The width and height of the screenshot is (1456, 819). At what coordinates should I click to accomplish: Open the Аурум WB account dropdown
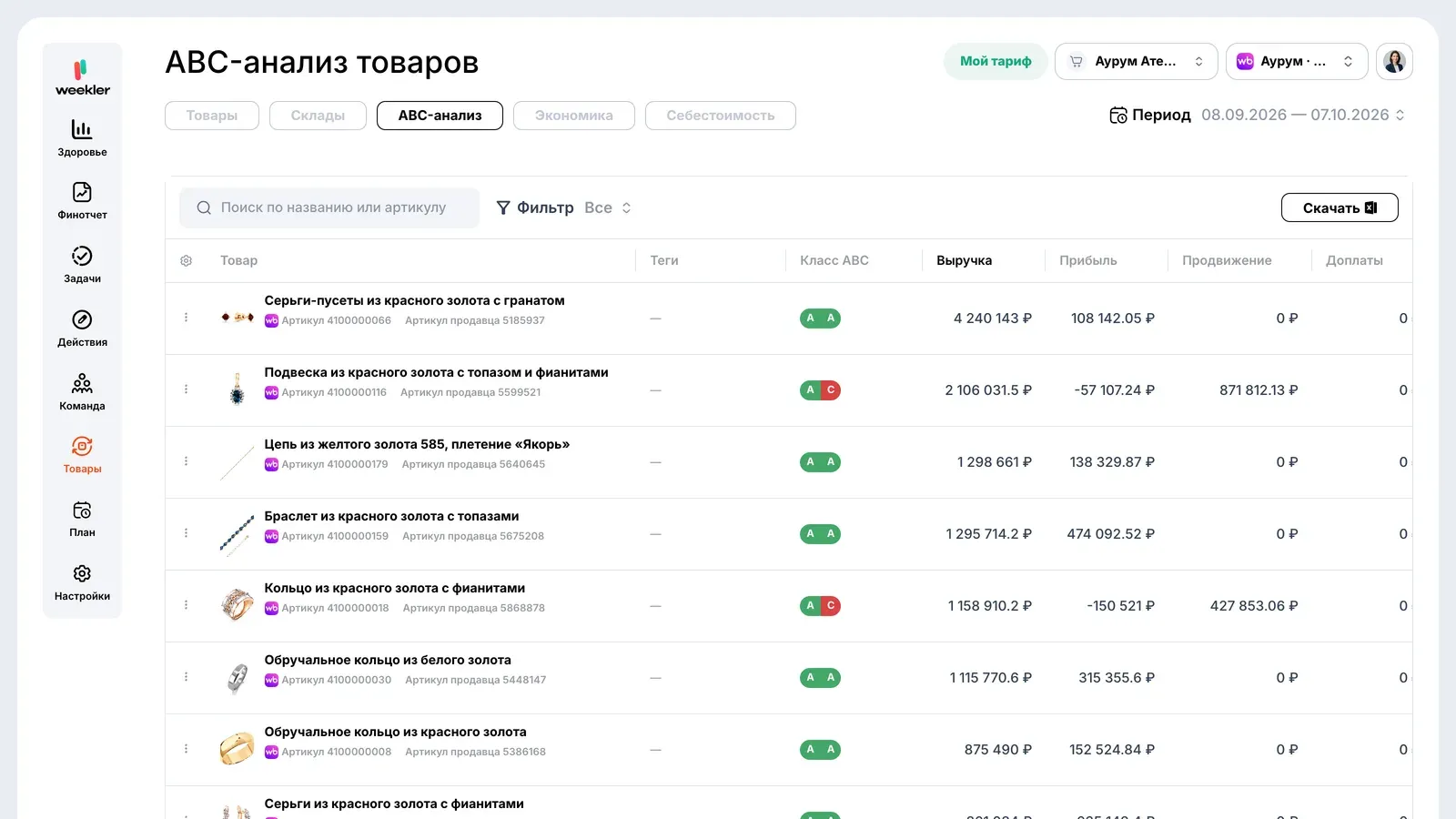pyautogui.click(x=1297, y=61)
